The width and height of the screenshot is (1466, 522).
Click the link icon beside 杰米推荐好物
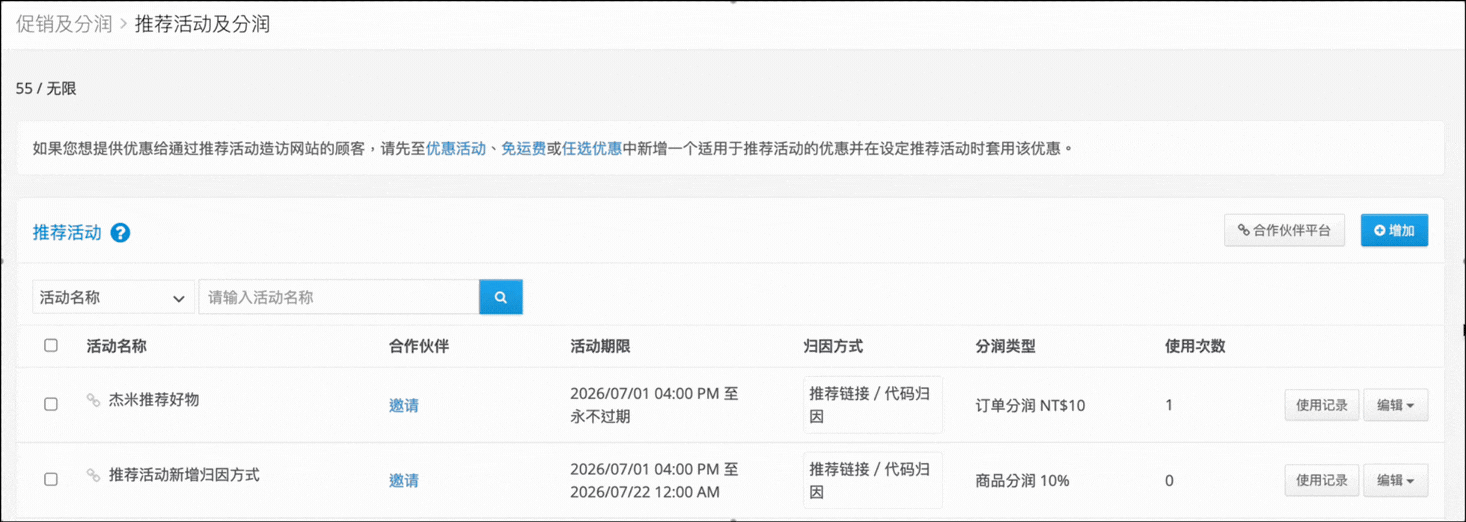[93, 400]
